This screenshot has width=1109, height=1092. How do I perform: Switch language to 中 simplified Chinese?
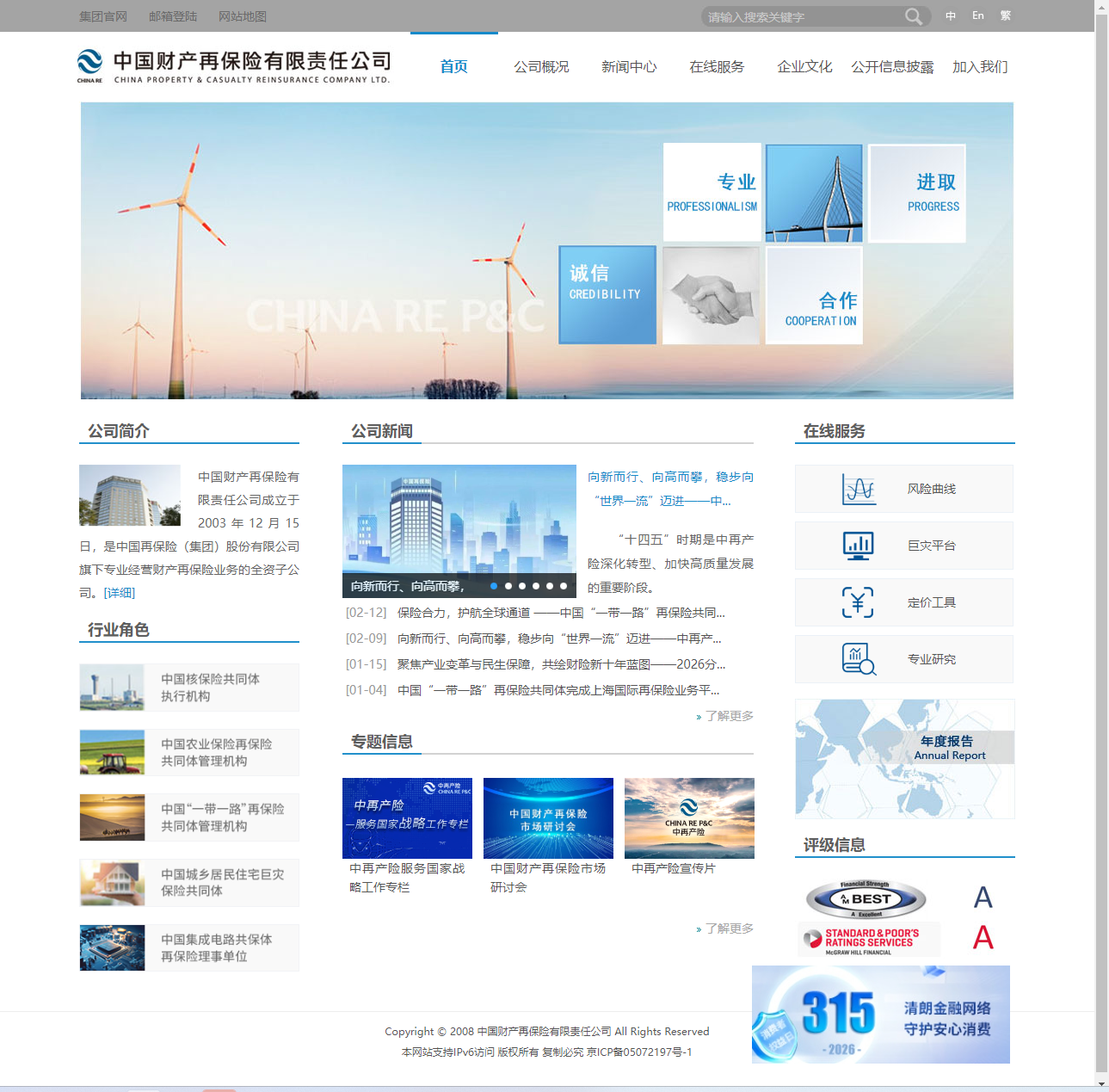950,15
